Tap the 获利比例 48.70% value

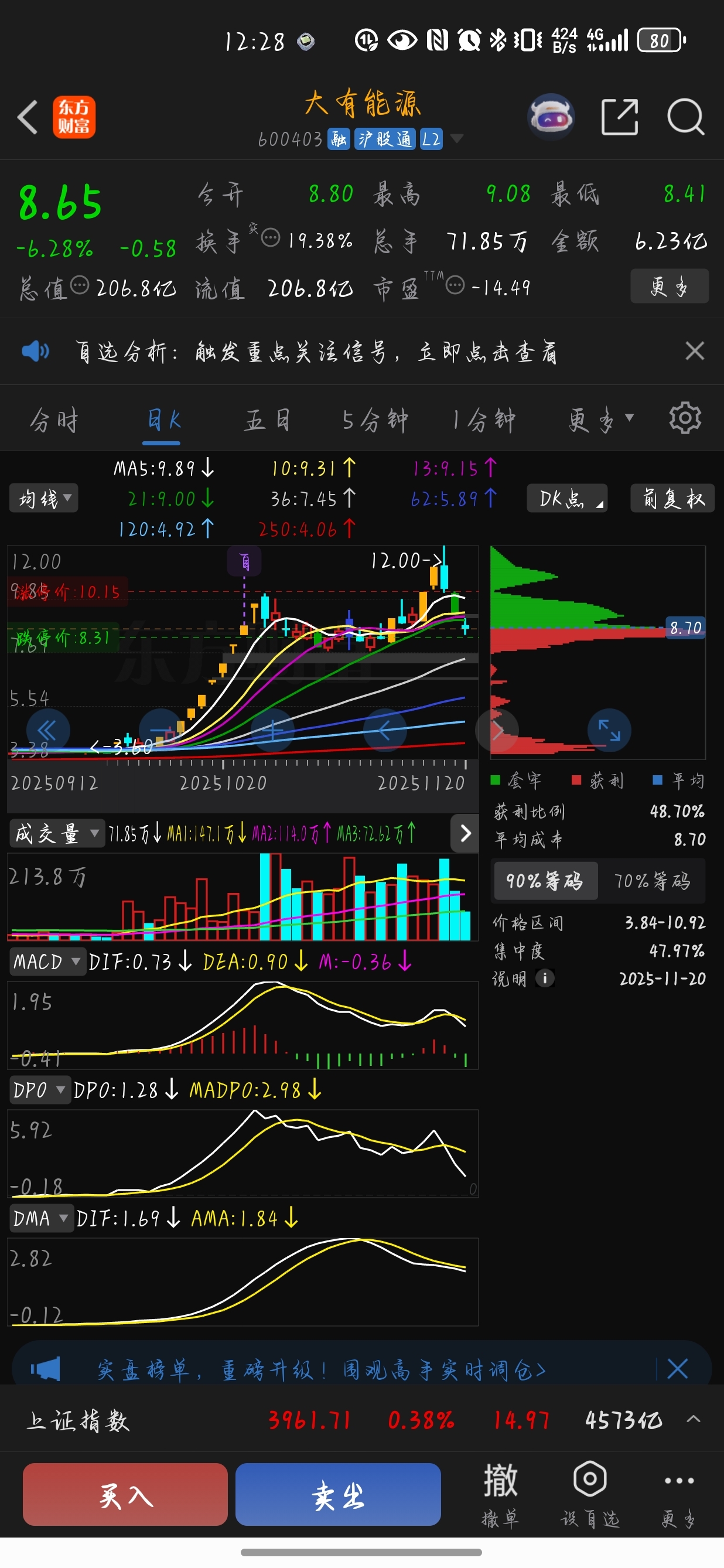tap(677, 812)
